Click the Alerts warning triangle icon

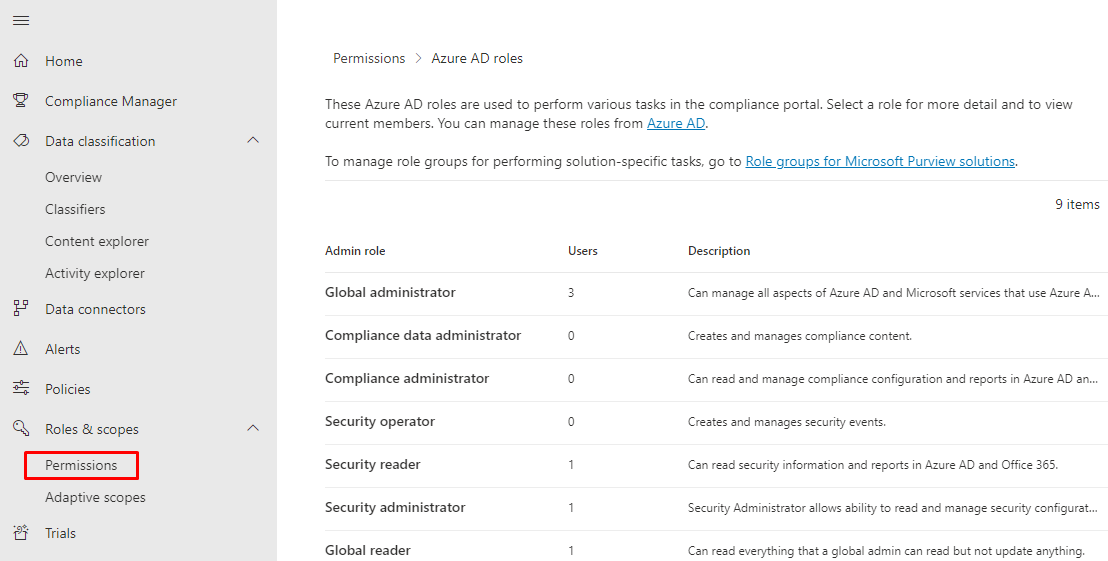pyautogui.click(x=21, y=349)
